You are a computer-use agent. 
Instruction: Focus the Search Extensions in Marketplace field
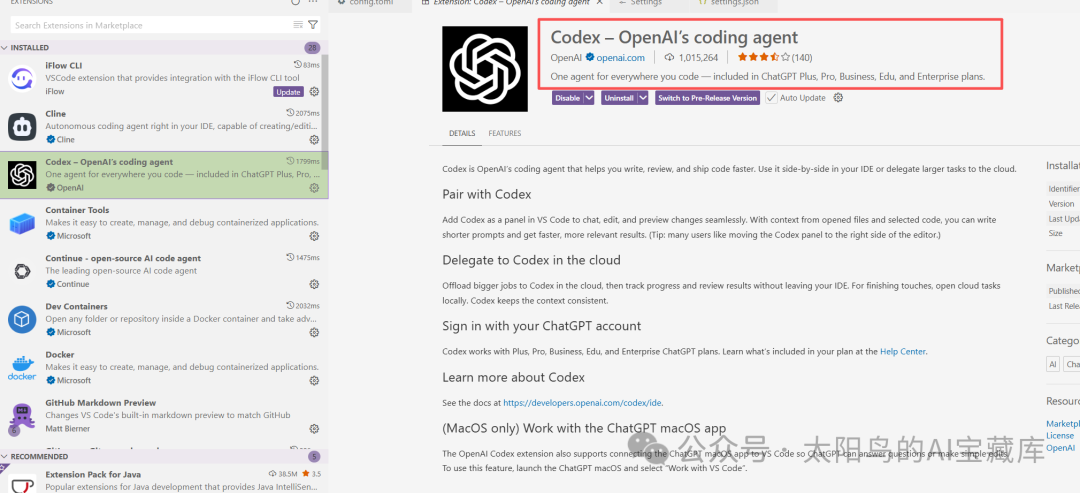coord(152,25)
